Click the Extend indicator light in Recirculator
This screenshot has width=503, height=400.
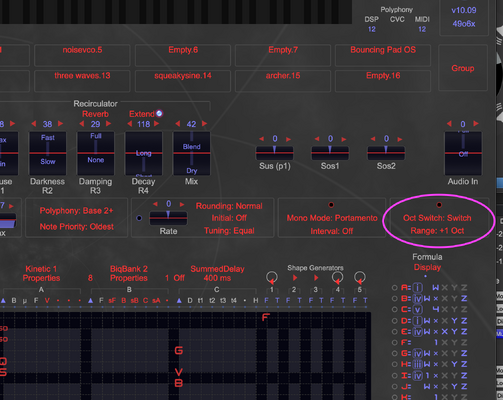159,113
